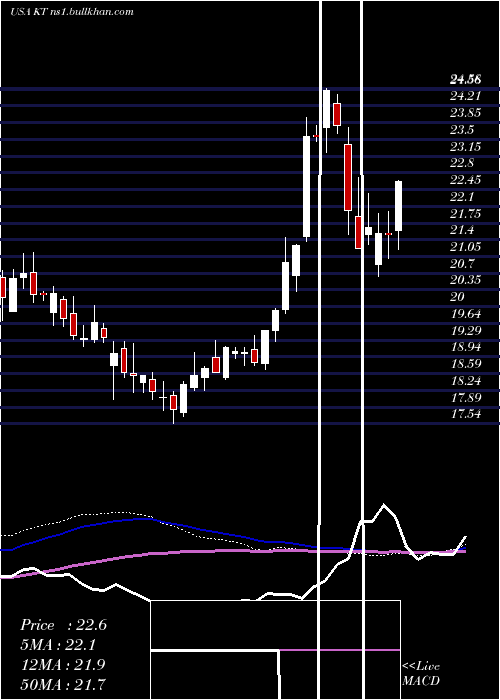Click the 20.7 price axis label
This screenshot has width=500, height=700.
(x=462, y=263)
